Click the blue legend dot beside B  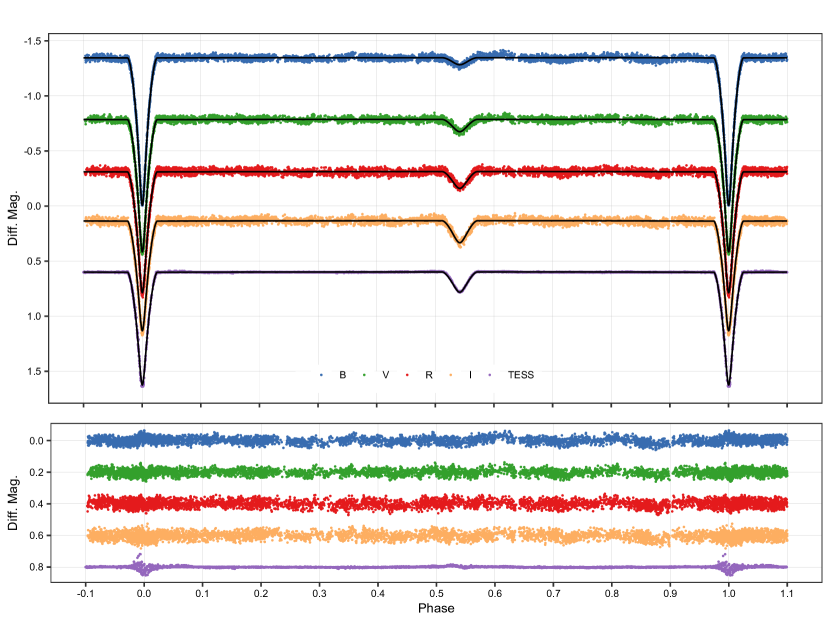(321, 375)
